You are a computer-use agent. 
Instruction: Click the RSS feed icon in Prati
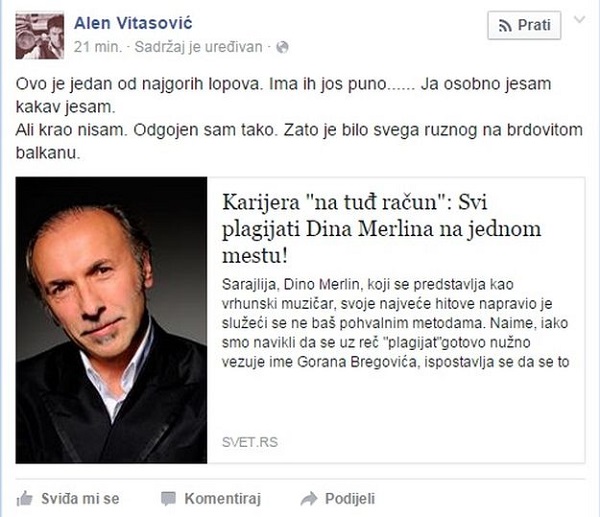(505, 26)
